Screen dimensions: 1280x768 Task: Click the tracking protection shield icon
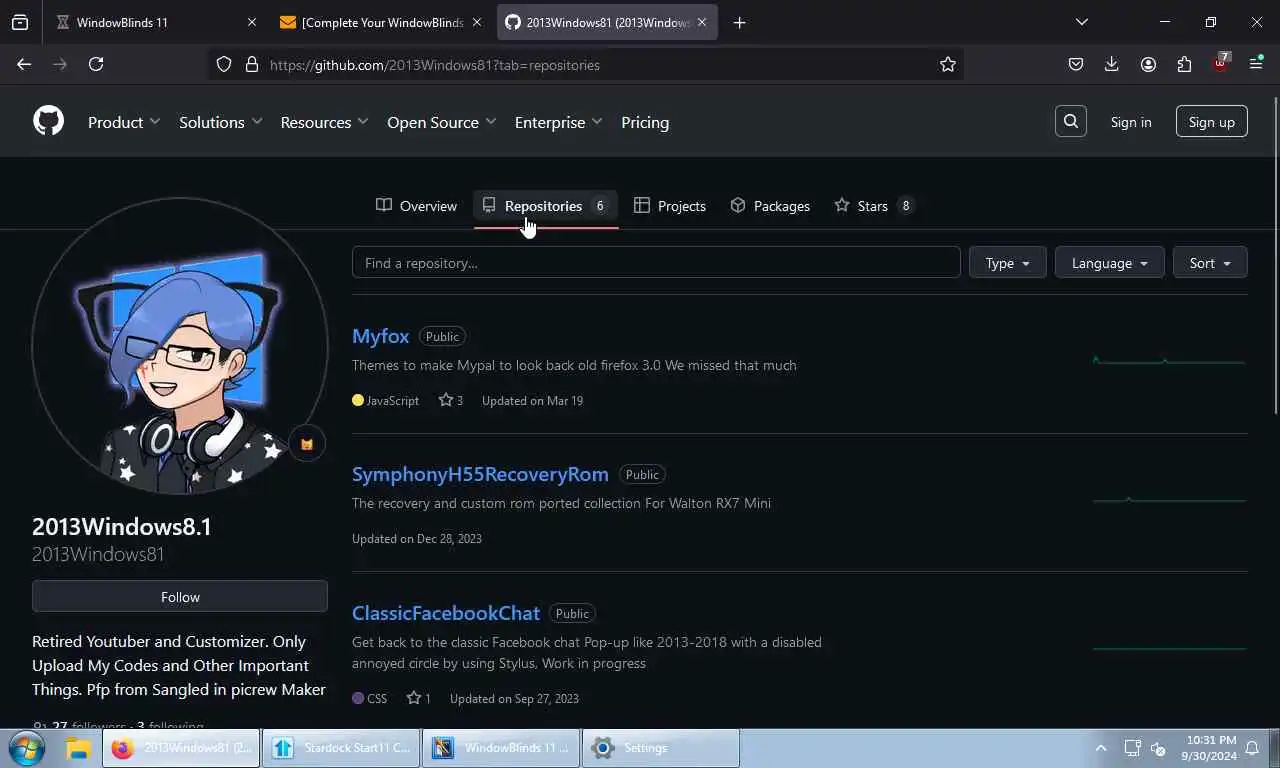click(224, 64)
